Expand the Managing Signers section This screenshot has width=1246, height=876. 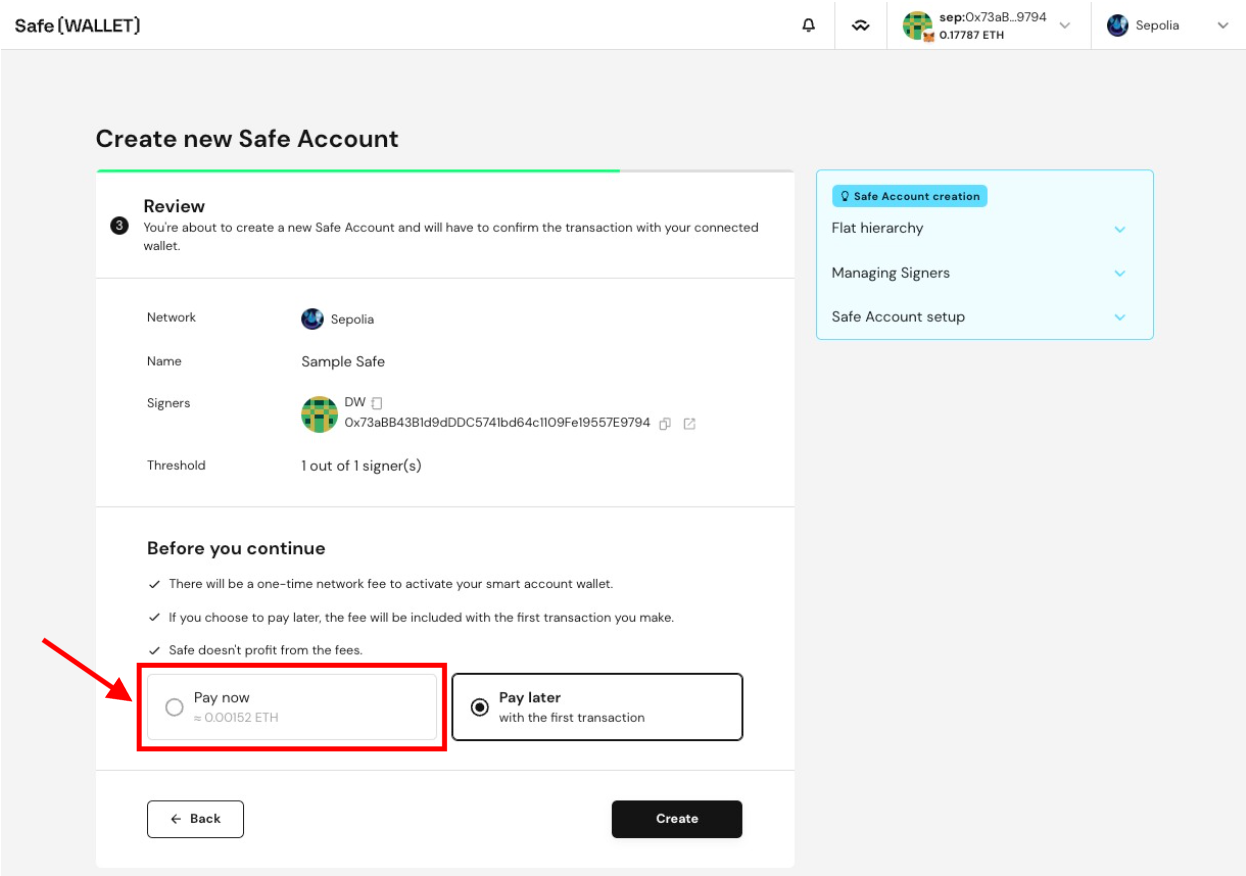click(984, 273)
